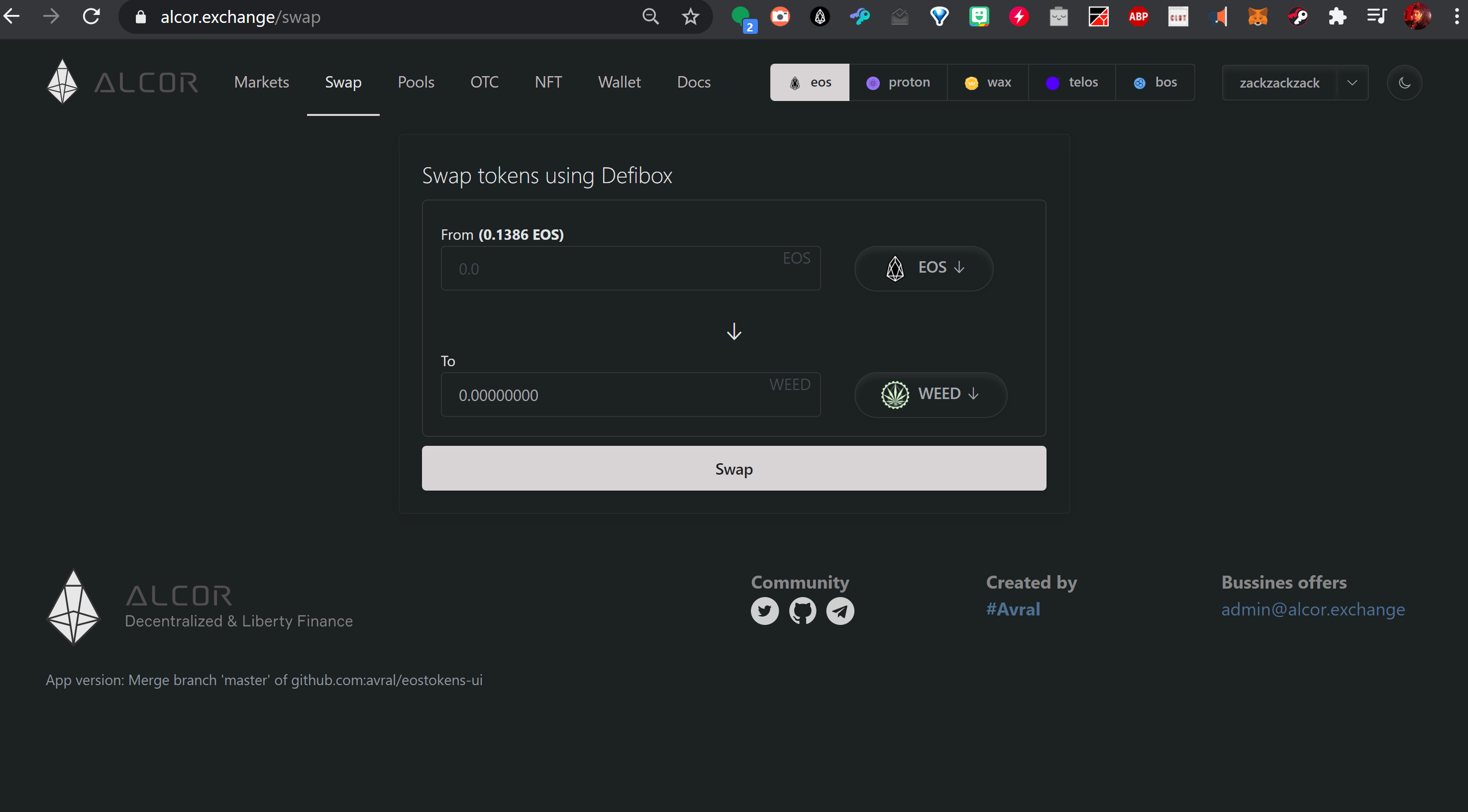Open the EOS token selector dropdown
The width and height of the screenshot is (1468, 812).
click(924, 268)
